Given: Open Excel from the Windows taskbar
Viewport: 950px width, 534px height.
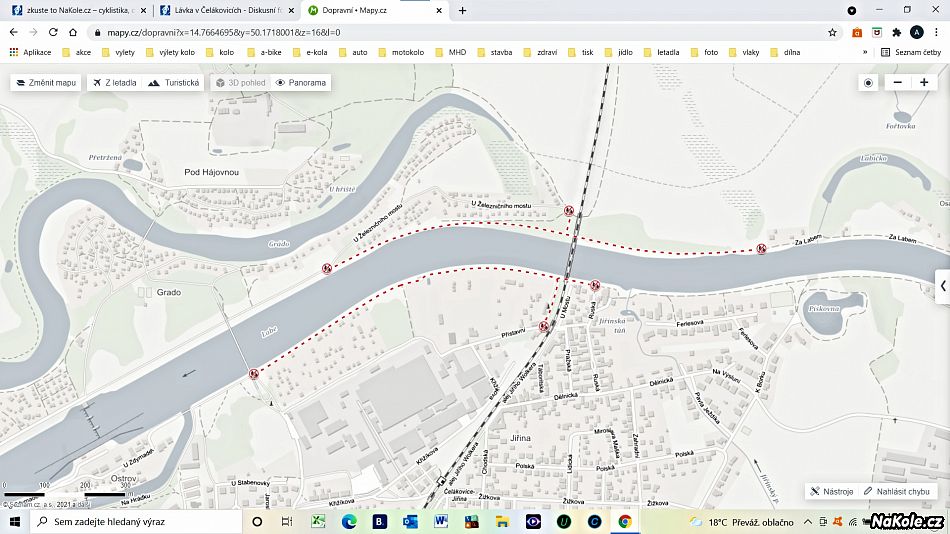Looking at the screenshot, I should tap(318, 521).
